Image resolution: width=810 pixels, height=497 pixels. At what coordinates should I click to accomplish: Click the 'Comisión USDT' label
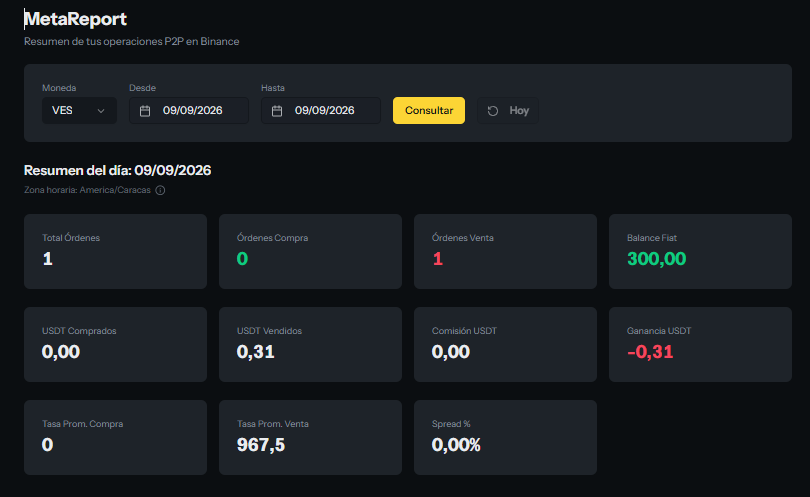(x=464, y=331)
